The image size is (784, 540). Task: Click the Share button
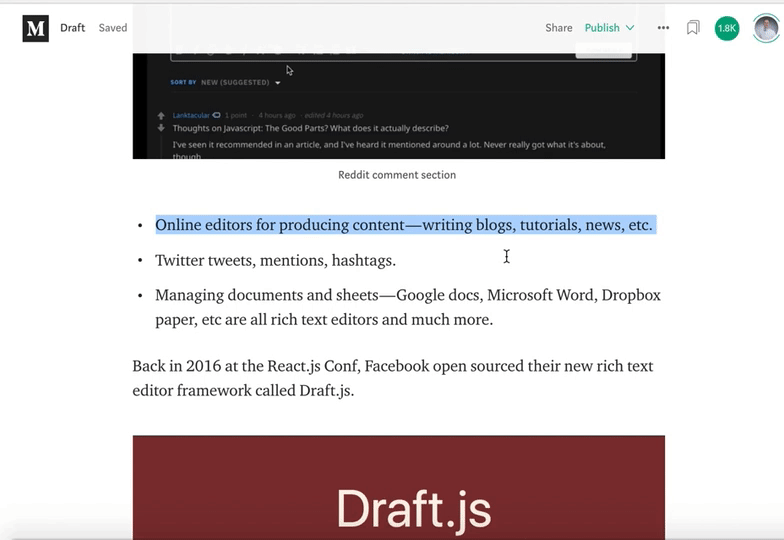coord(558,28)
